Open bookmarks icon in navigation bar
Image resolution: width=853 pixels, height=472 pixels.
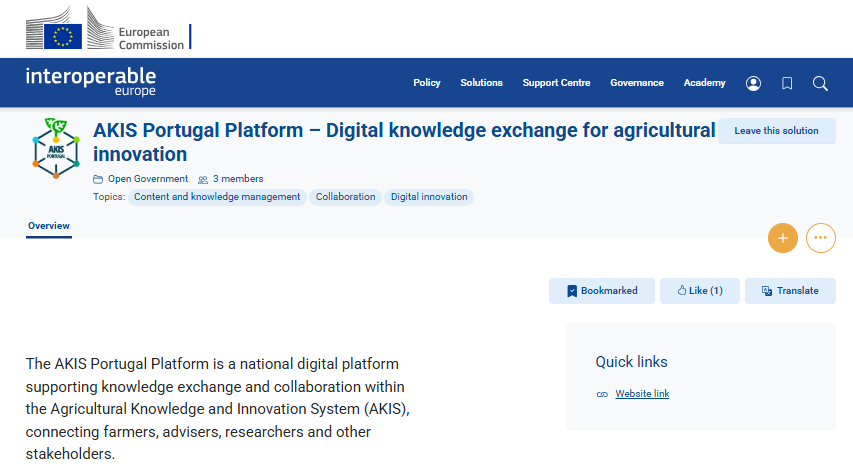pyautogui.click(x=787, y=83)
